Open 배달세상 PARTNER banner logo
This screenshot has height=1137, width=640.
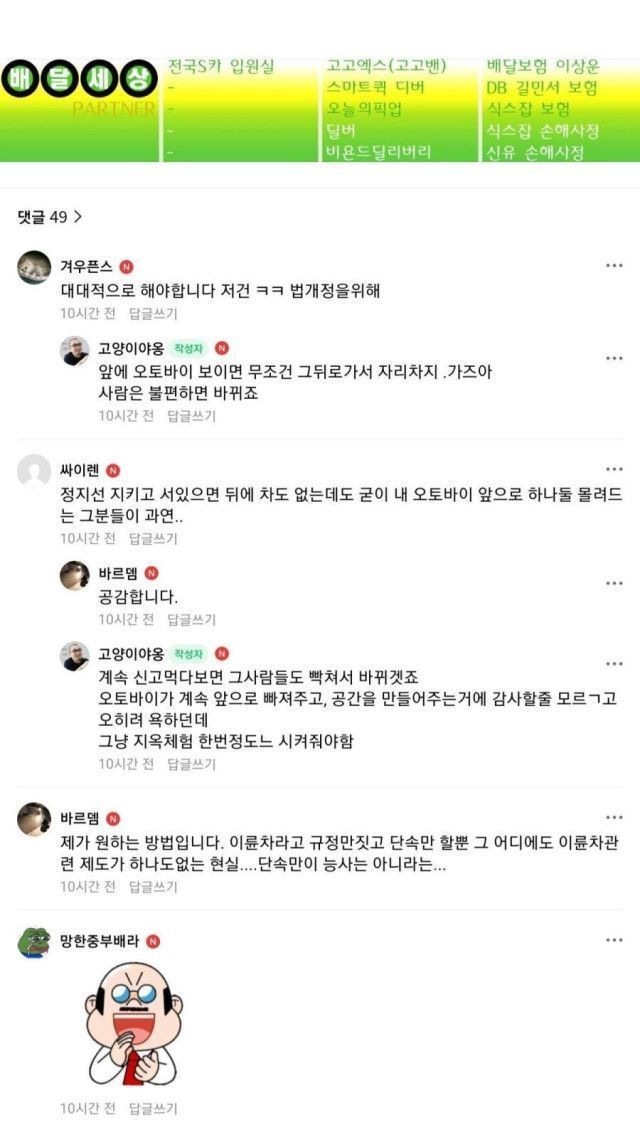pyautogui.click(x=79, y=92)
